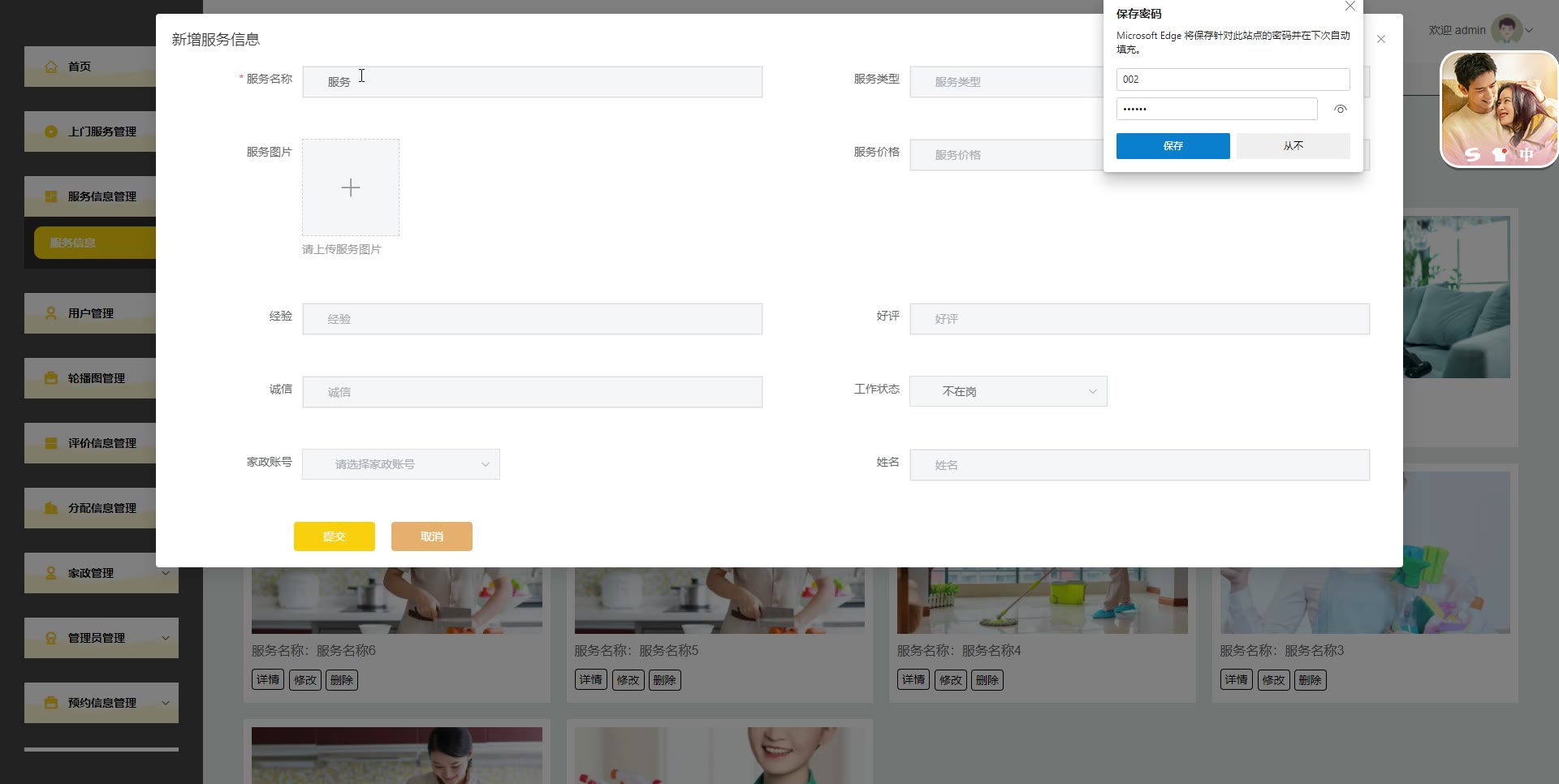The width and height of the screenshot is (1559, 784).
Task: Click the 好评 input field
Action: (1140, 319)
